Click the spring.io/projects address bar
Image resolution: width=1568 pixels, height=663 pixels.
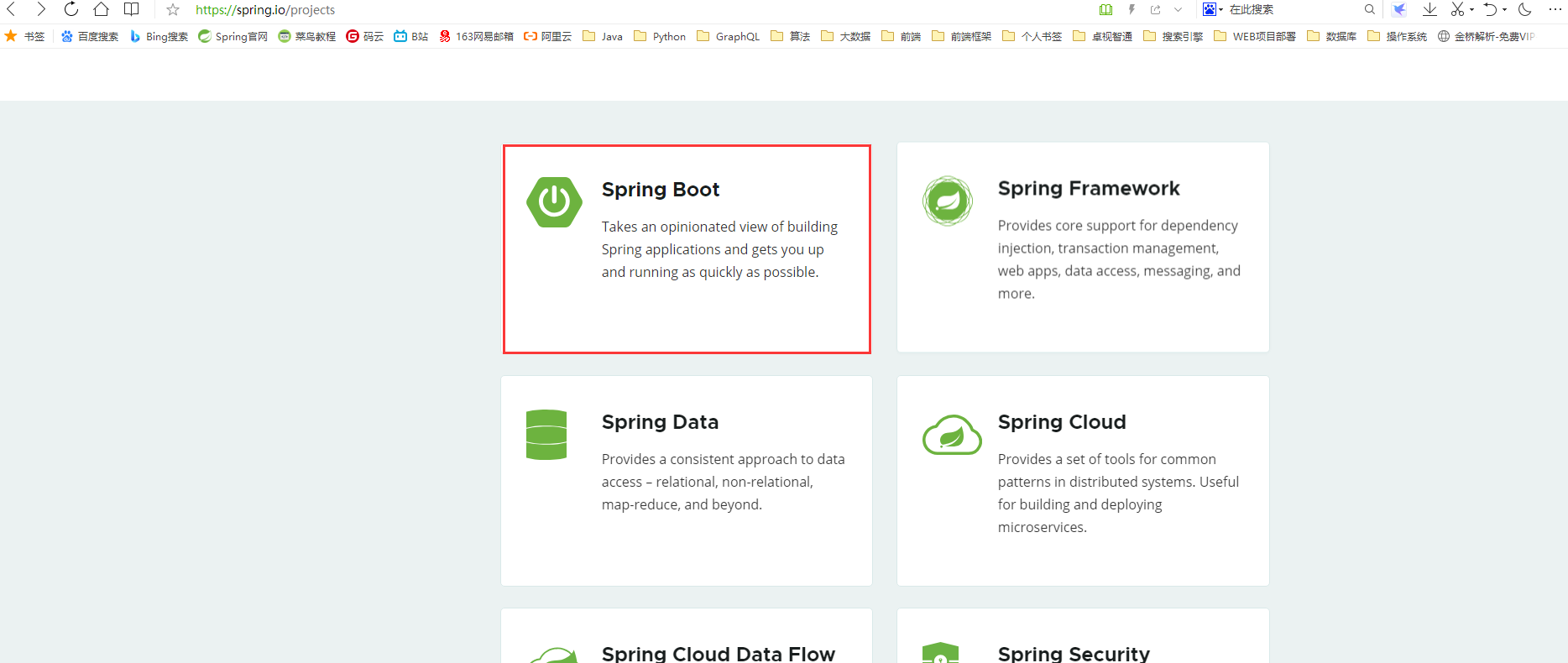(265, 10)
